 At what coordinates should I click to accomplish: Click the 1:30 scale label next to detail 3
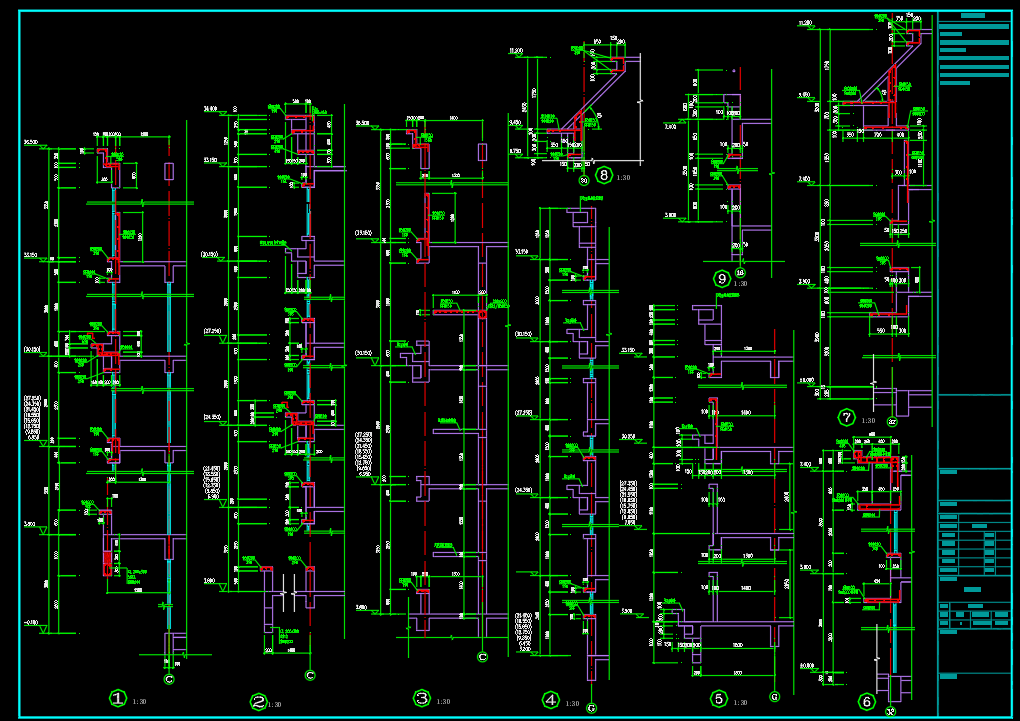click(x=443, y=701)
